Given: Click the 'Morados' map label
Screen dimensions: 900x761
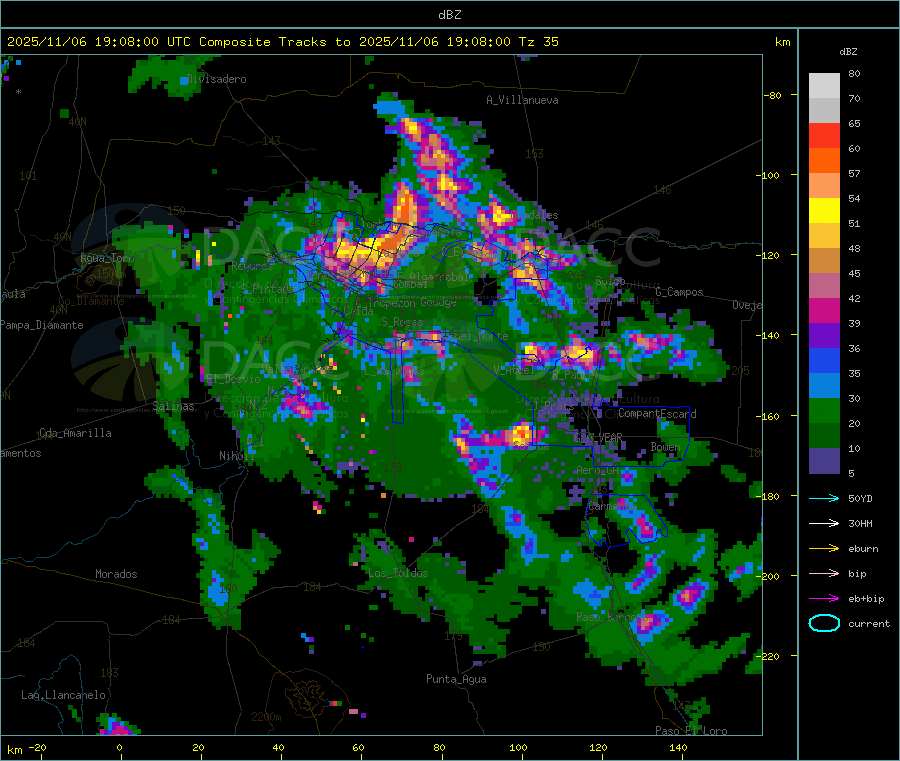Looking at the screenshot, I should [116, 574].
